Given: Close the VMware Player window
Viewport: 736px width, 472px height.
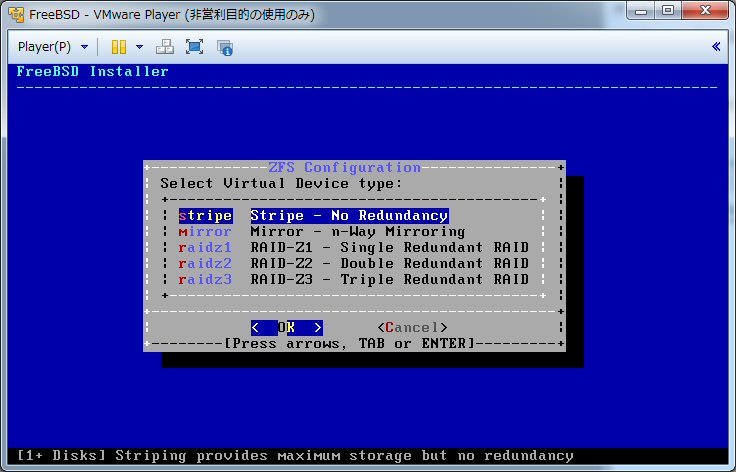Looking at the screenshot, I should pos(705,11).
